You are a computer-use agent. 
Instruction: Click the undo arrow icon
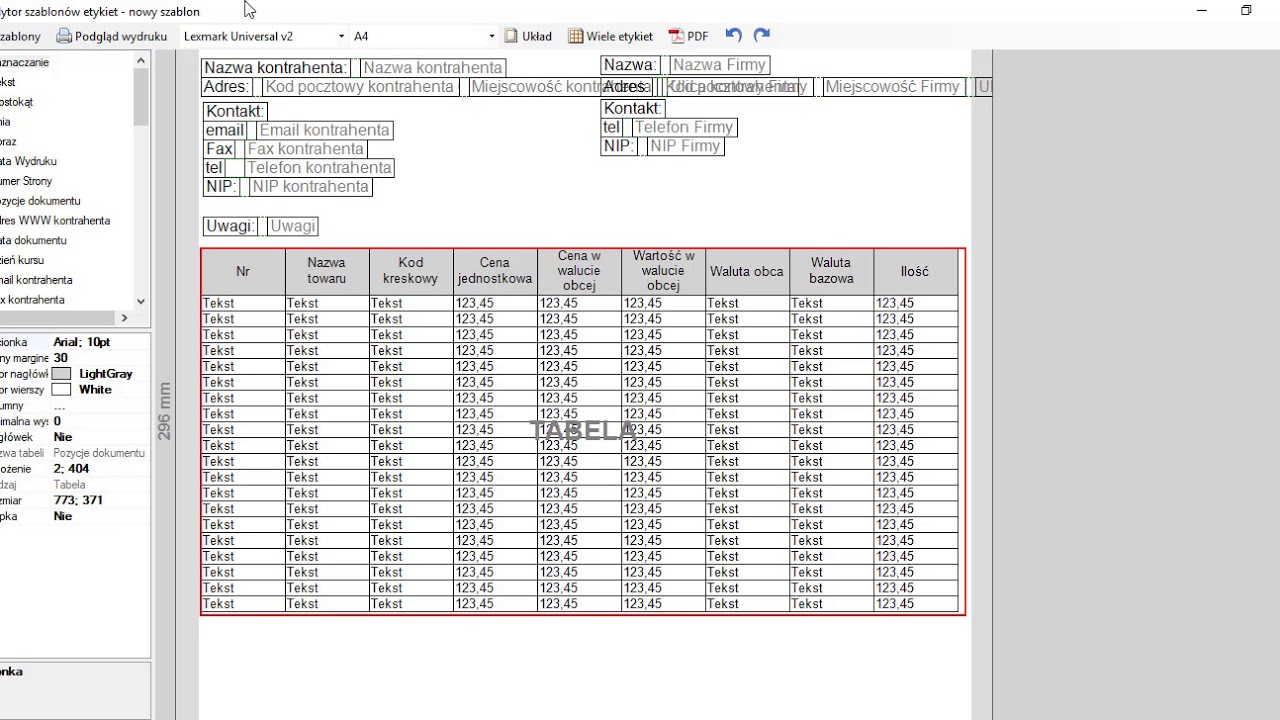coord(734,35)
